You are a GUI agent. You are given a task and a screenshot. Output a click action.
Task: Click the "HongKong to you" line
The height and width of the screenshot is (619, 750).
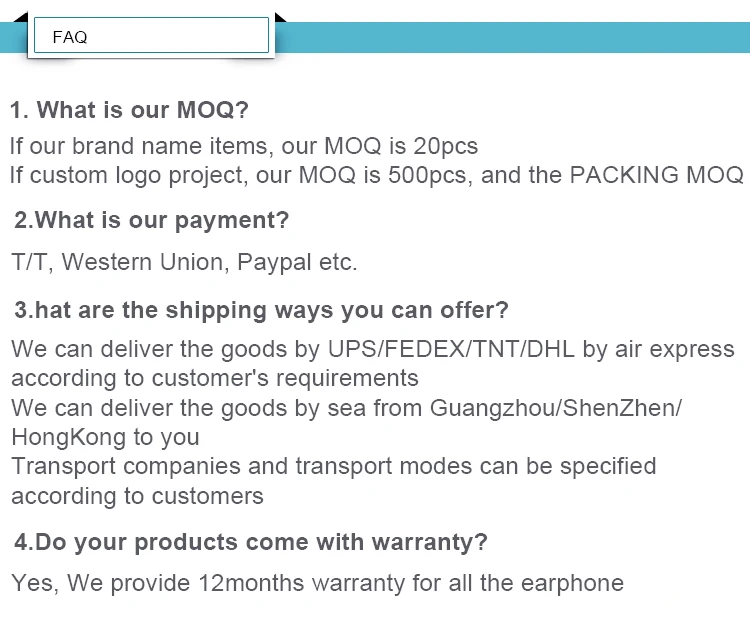[105, 437]
